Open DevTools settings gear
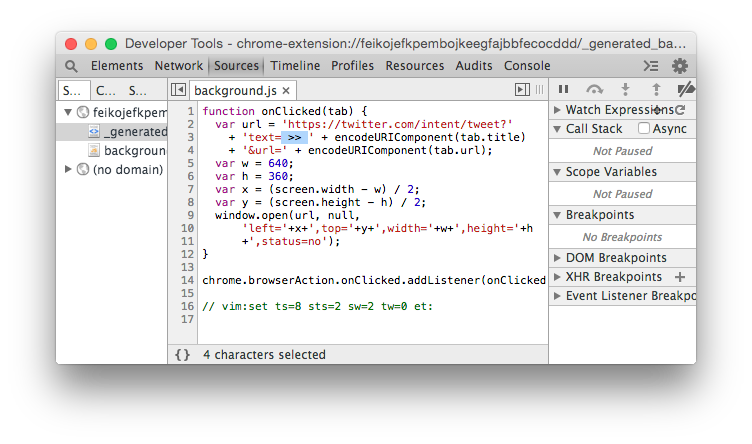 680,66
